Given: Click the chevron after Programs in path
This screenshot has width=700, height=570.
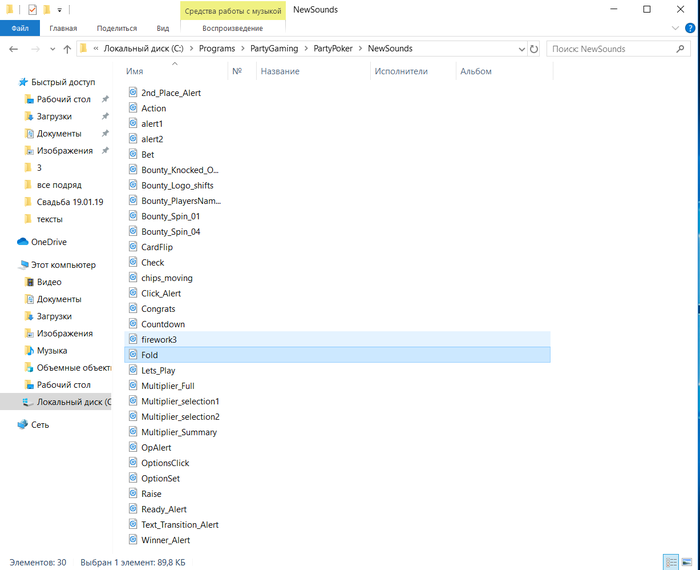Looking at the screenshot, I should 242,49.
